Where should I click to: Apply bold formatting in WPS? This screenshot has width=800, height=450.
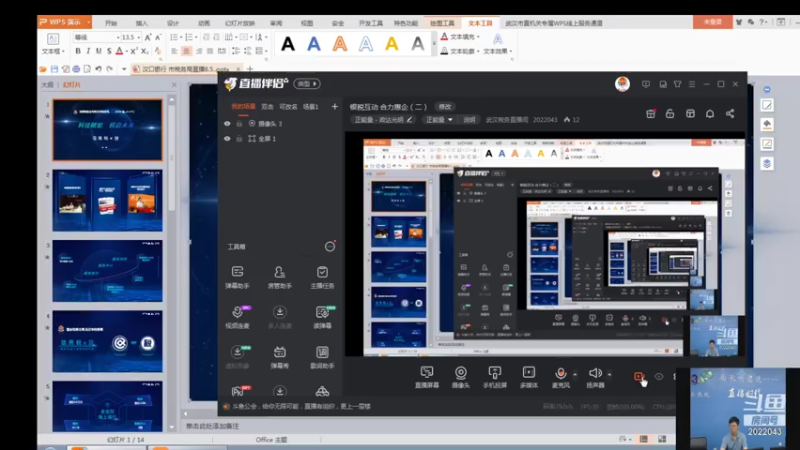78,51
